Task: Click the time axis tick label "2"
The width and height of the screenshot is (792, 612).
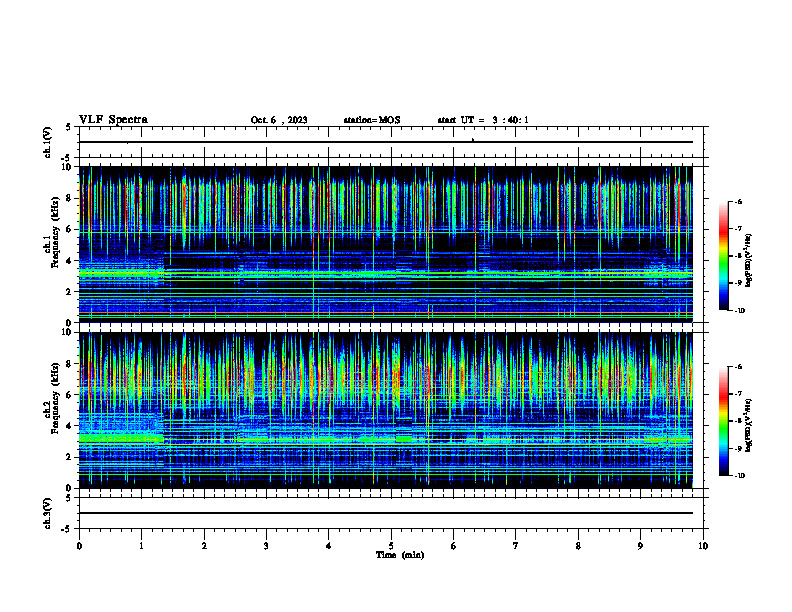Action: pos(204,546)
